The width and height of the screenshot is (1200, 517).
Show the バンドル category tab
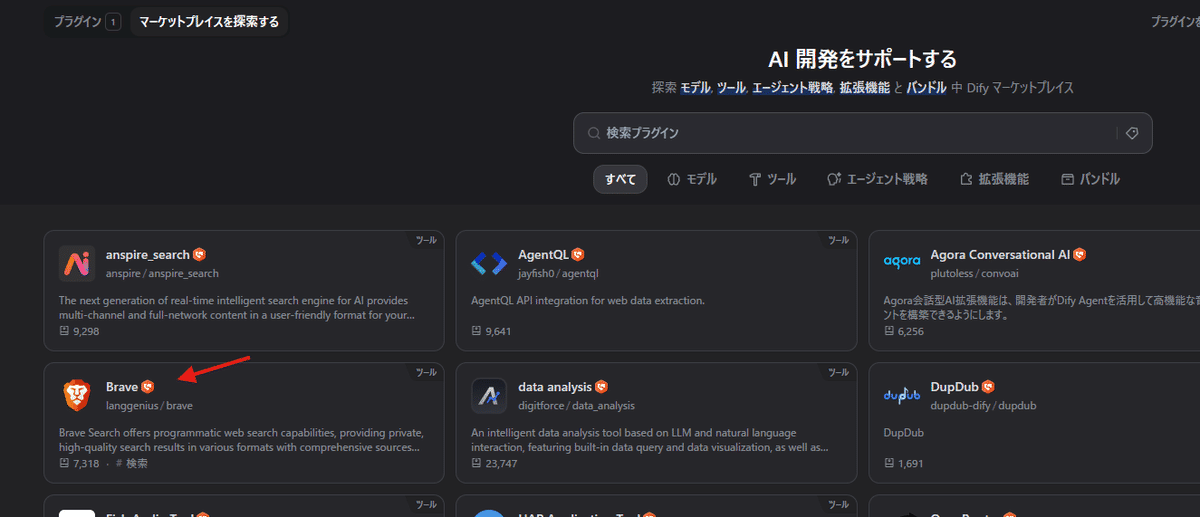point(1090,179)
